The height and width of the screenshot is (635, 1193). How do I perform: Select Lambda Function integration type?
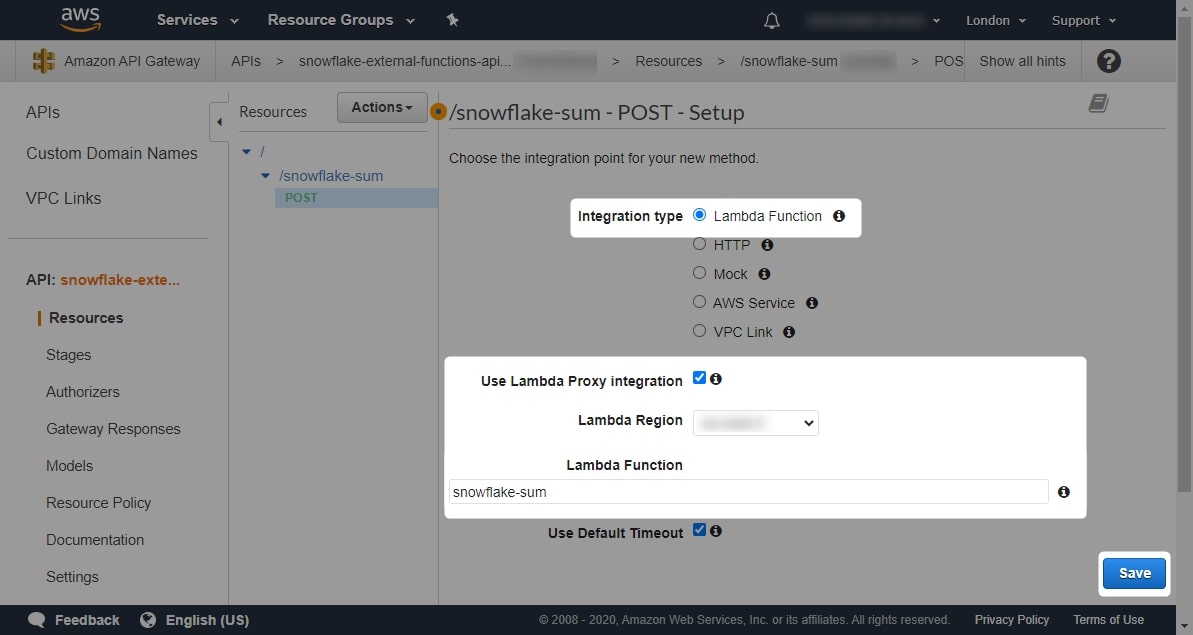click(699, 215)
